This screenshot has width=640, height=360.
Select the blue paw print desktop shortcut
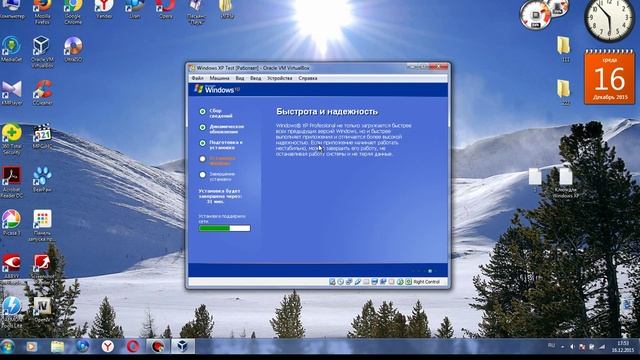click(42, 179)
